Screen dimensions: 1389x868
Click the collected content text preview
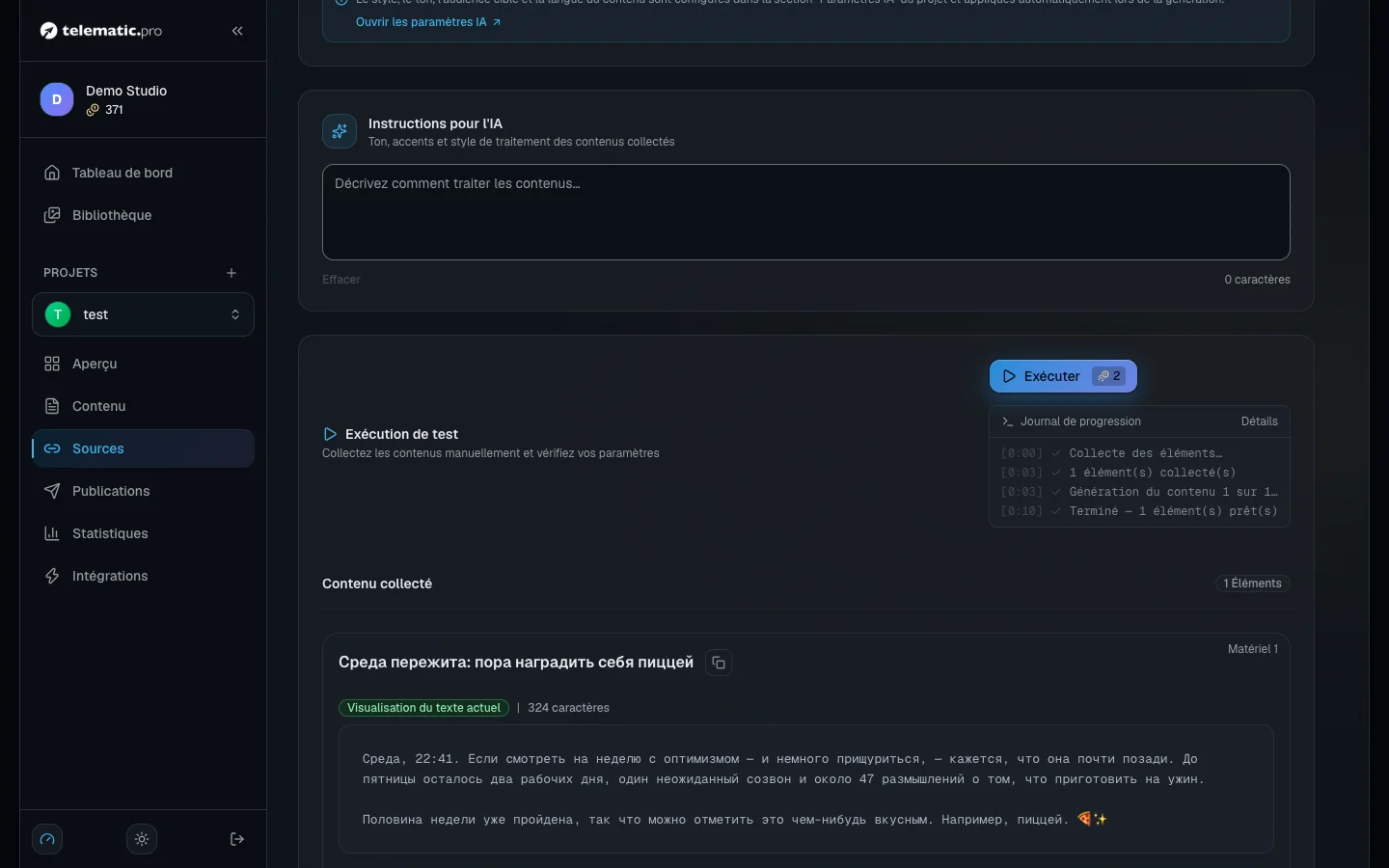805,789
